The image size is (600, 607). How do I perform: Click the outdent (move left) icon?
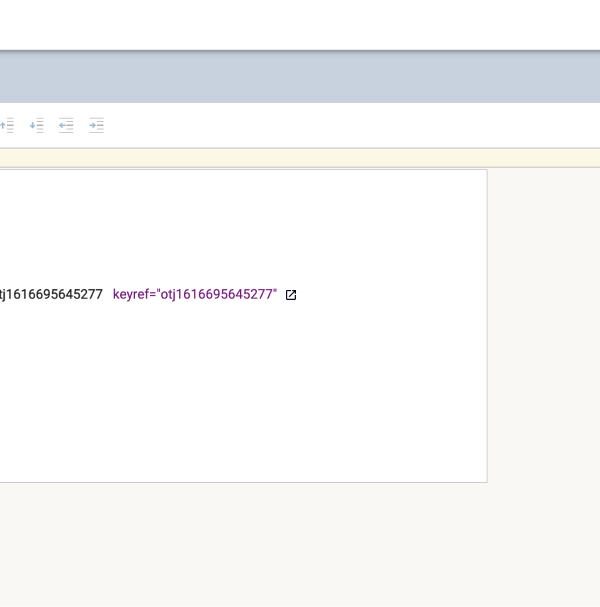66,125
